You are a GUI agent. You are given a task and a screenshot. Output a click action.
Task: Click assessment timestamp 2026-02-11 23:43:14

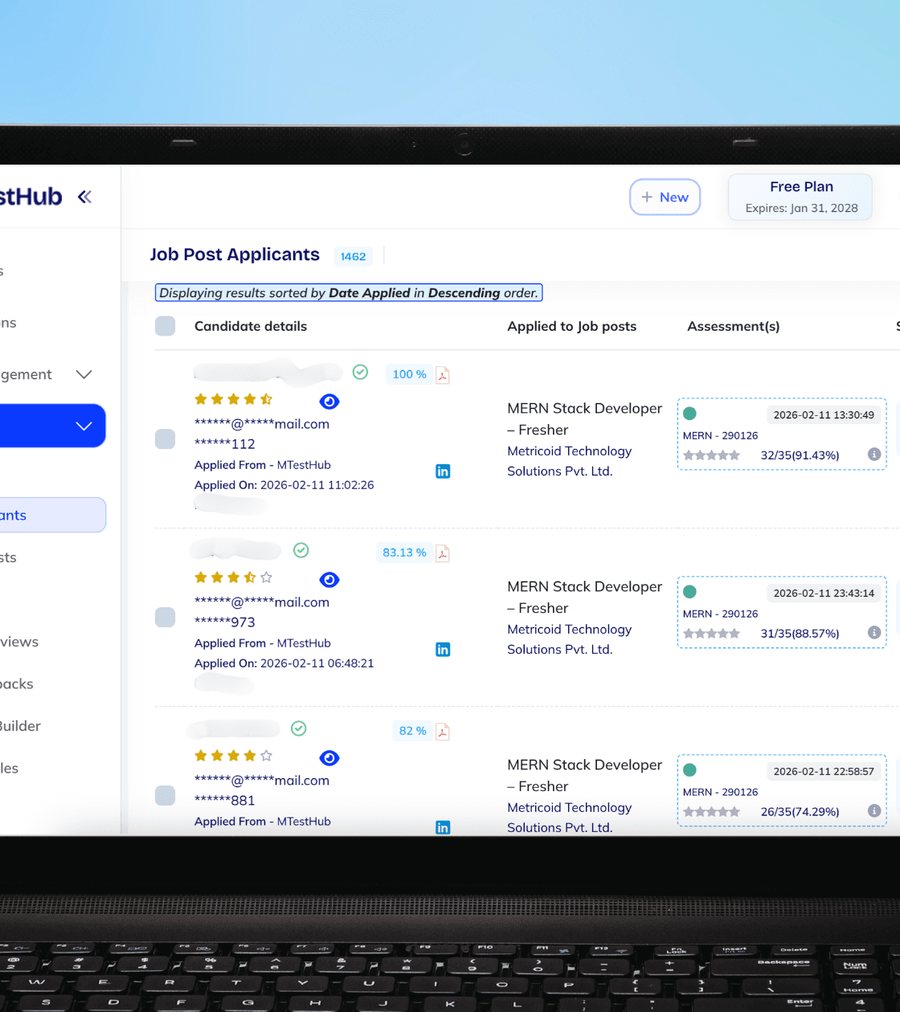[x=824, y=593]
